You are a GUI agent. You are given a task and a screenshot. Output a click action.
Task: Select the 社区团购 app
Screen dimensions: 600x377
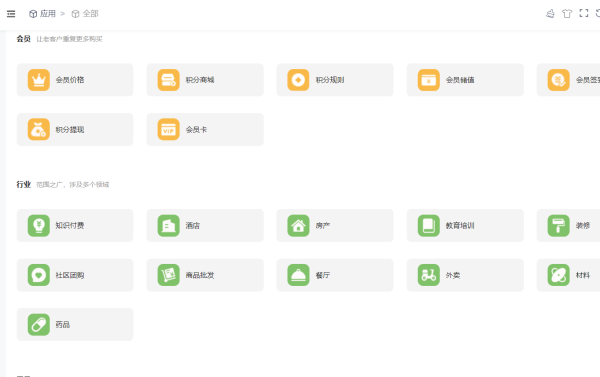tap(75, 275)
